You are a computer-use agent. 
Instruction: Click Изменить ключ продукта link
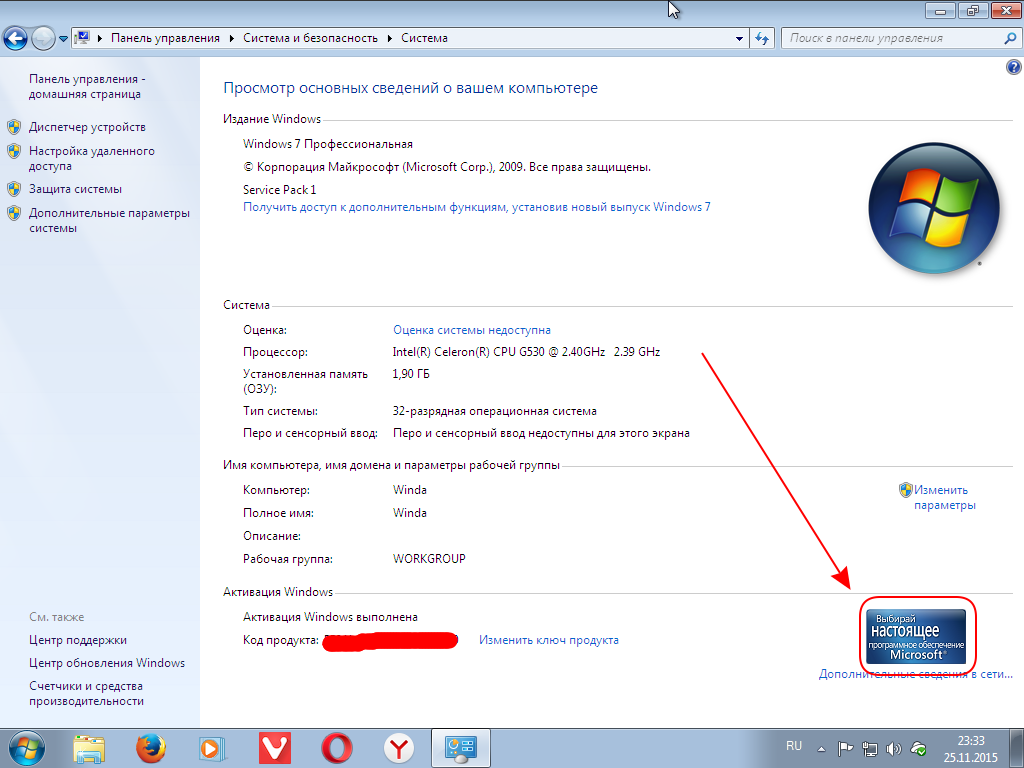point(549,640)
